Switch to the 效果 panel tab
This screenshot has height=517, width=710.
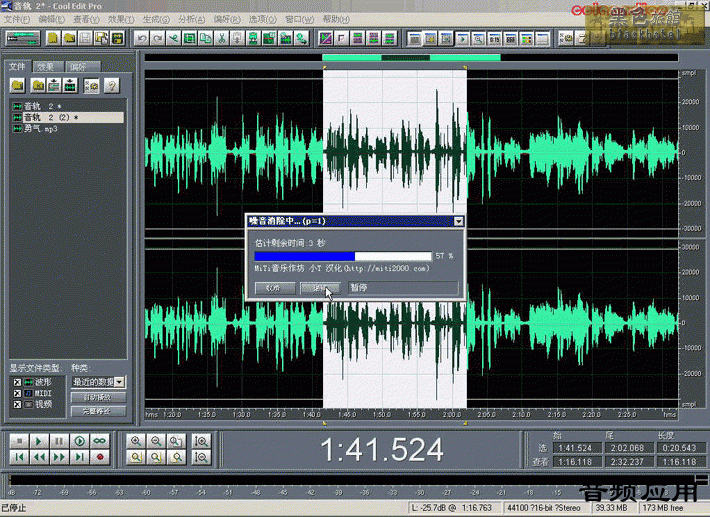click(x=46, y=67)
